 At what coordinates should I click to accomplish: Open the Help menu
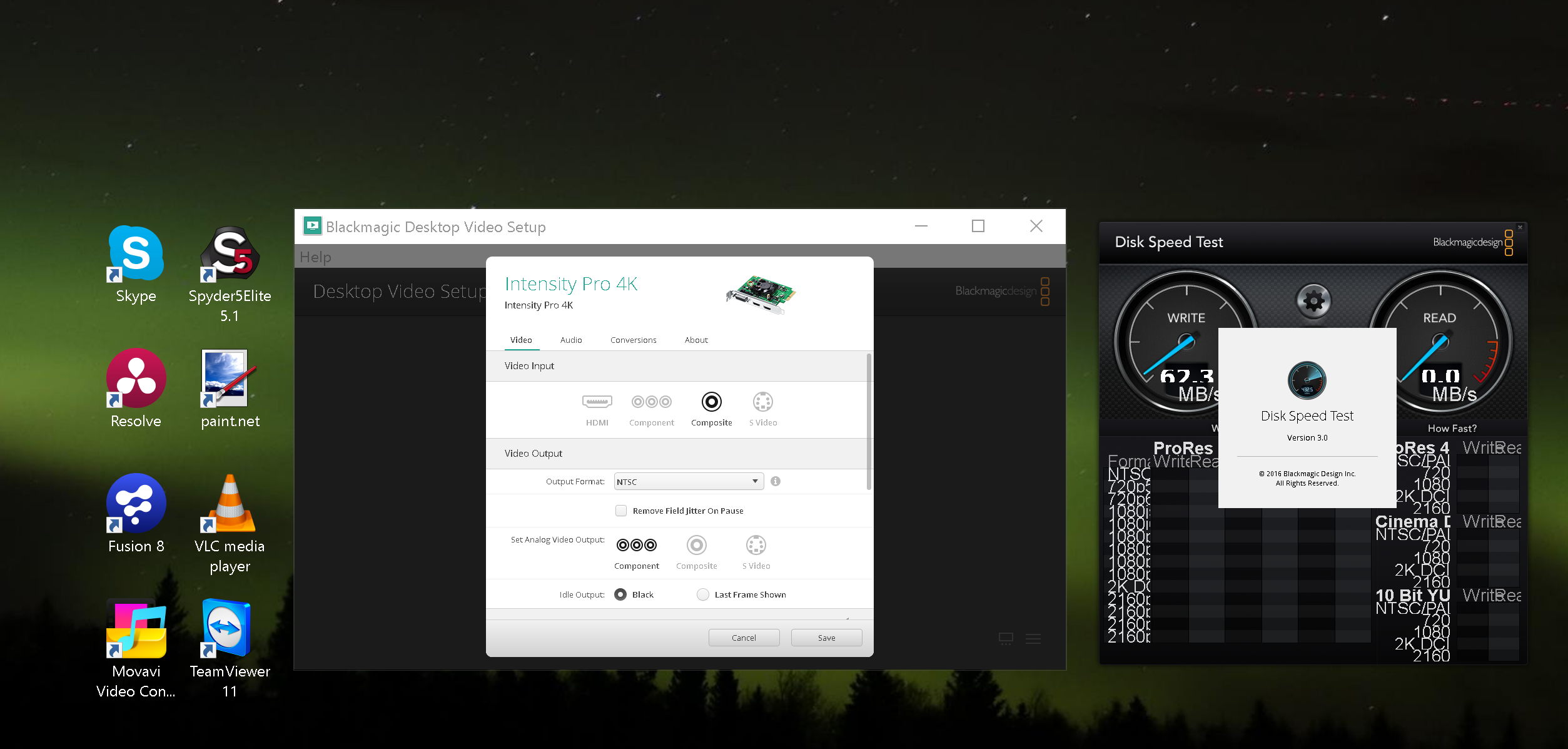point(315,257)
